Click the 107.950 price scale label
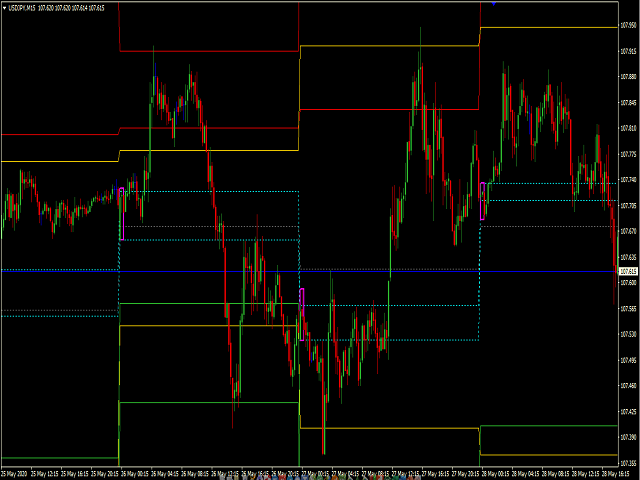This screenshot has width=640, height=480. tap(628, 25)
